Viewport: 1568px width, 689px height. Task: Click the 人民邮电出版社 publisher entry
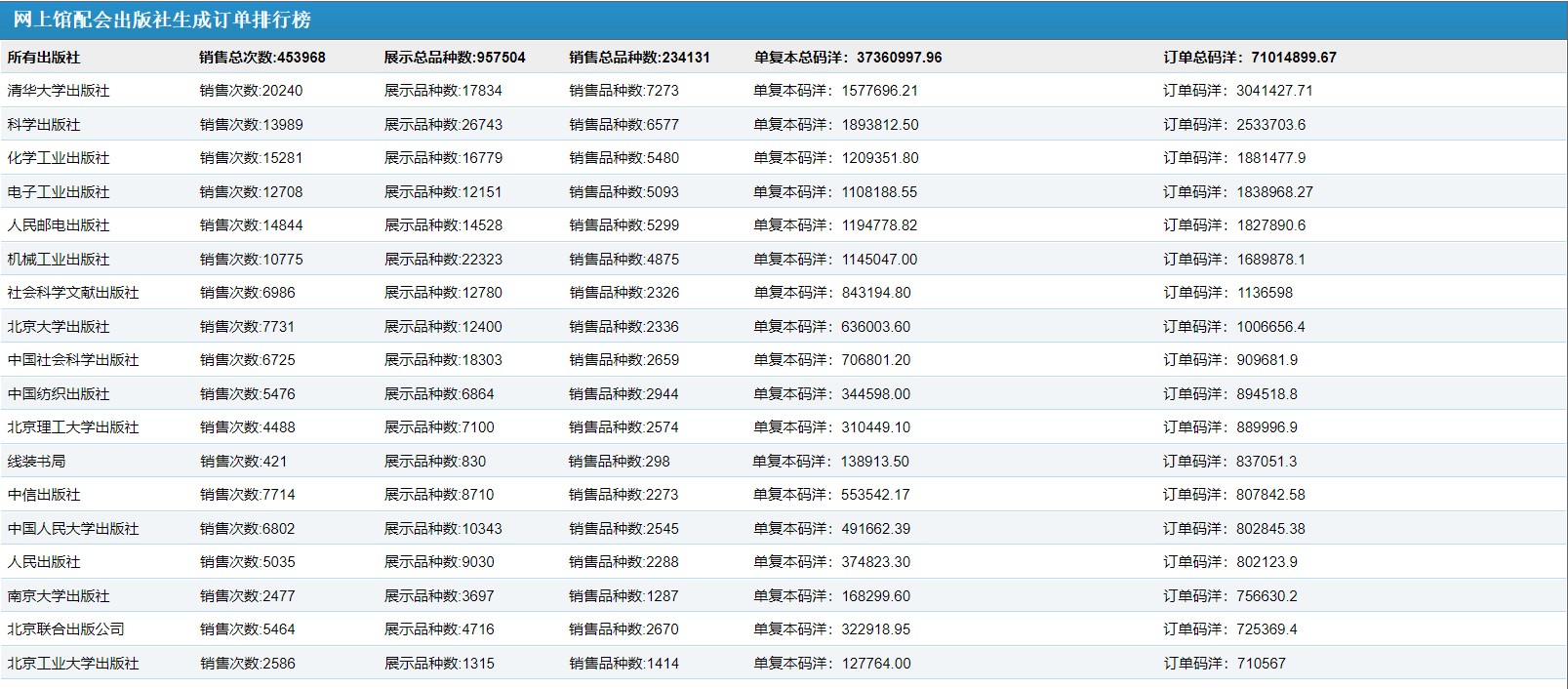(x=59, y=225)
